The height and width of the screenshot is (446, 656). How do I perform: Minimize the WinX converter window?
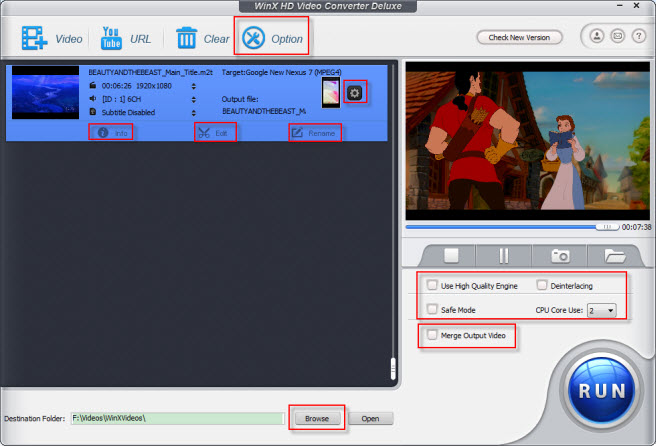tap(620, 6)
